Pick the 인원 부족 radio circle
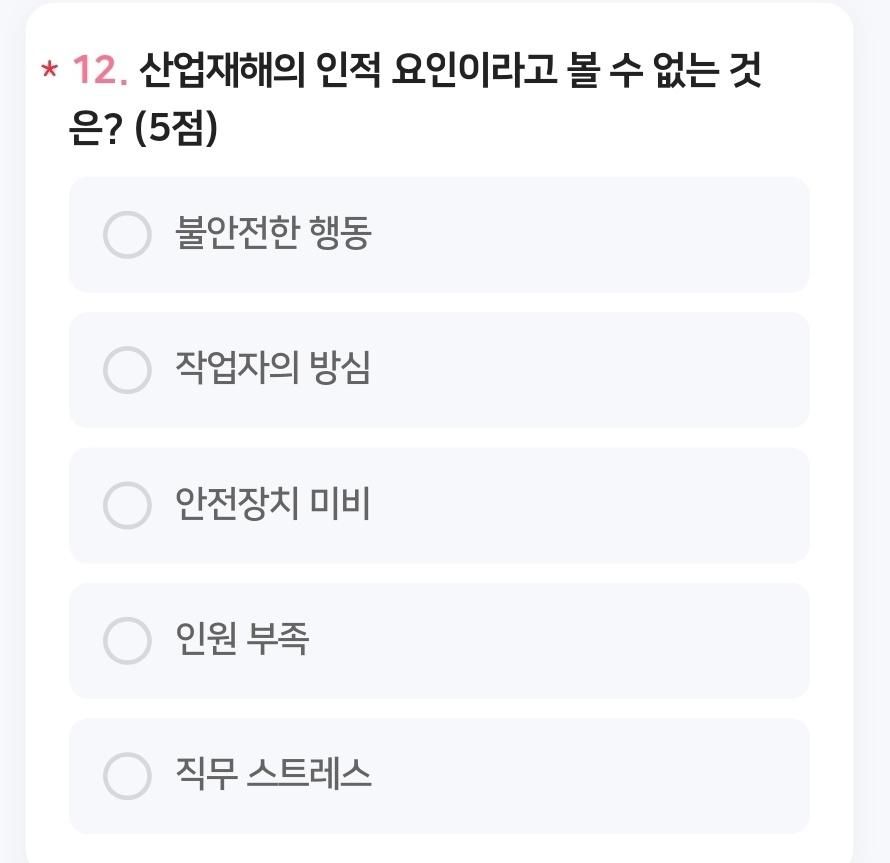 point(127,640)
